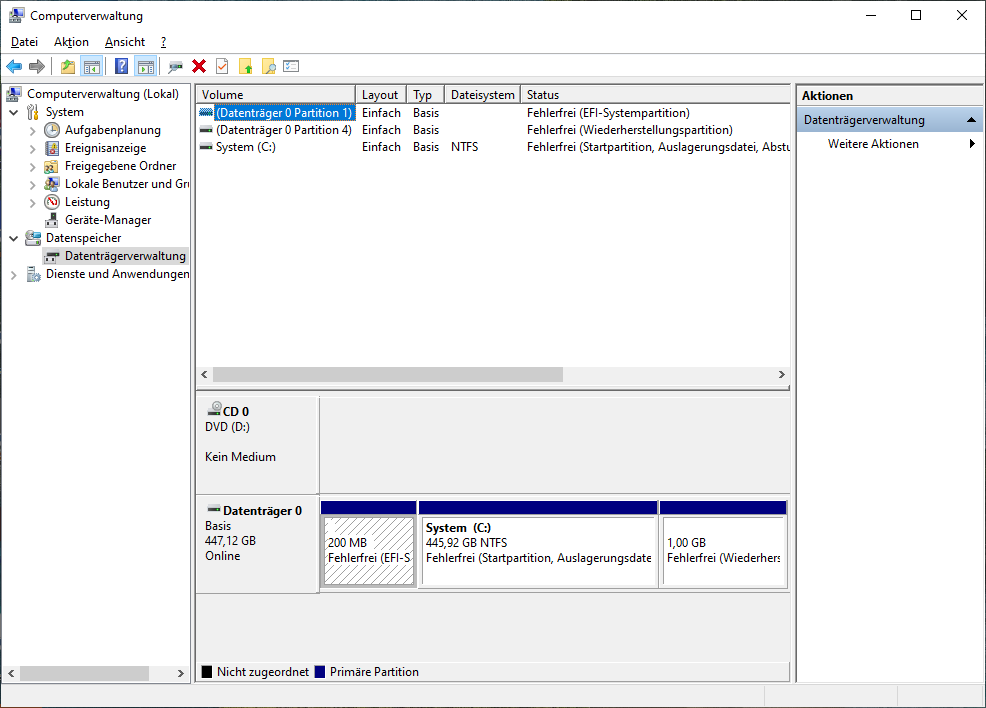
Task: Click the Ereignisanzeige icon in tree
Action: 52,148
